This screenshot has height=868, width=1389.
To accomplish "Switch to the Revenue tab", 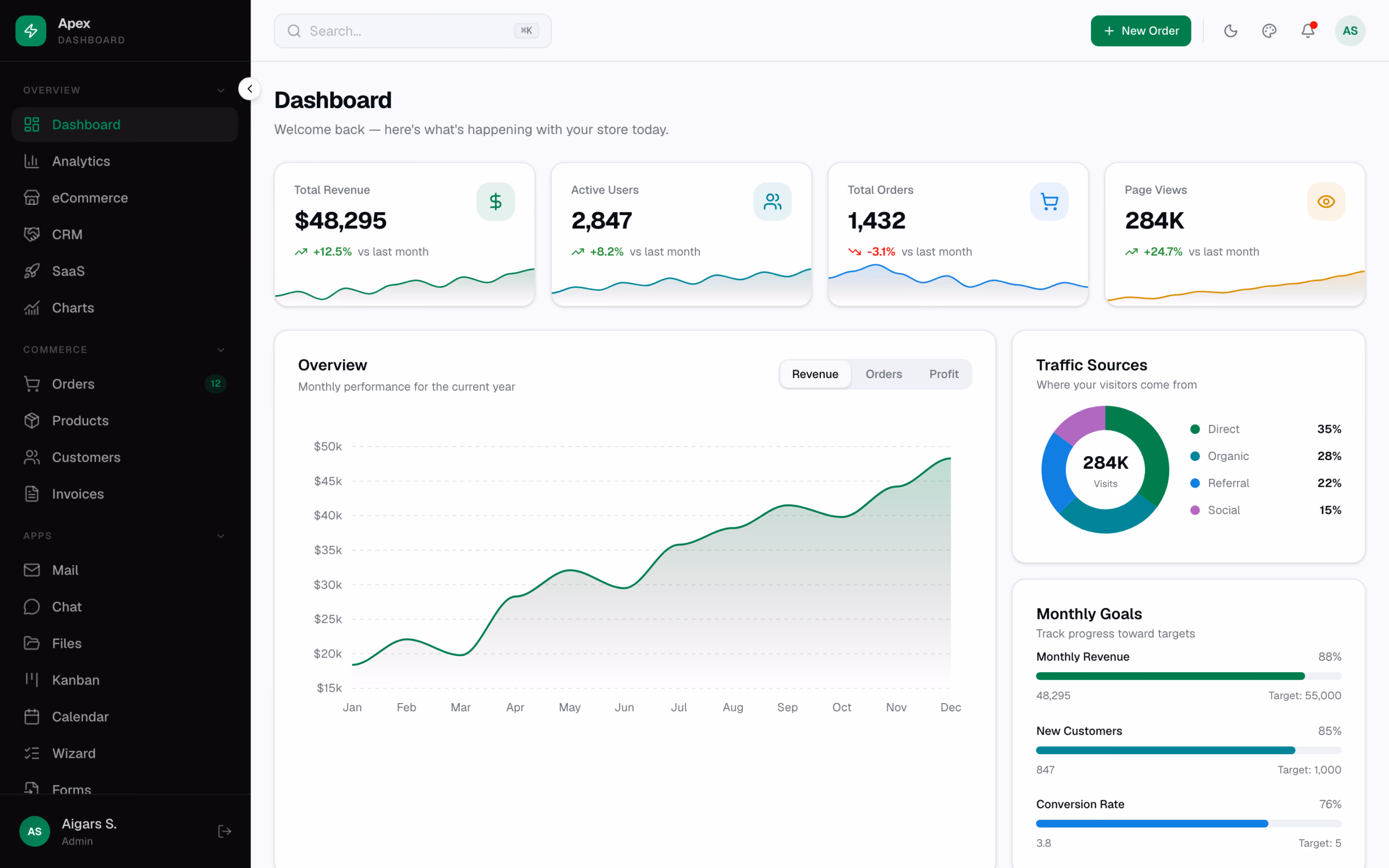I will point(815,374).
